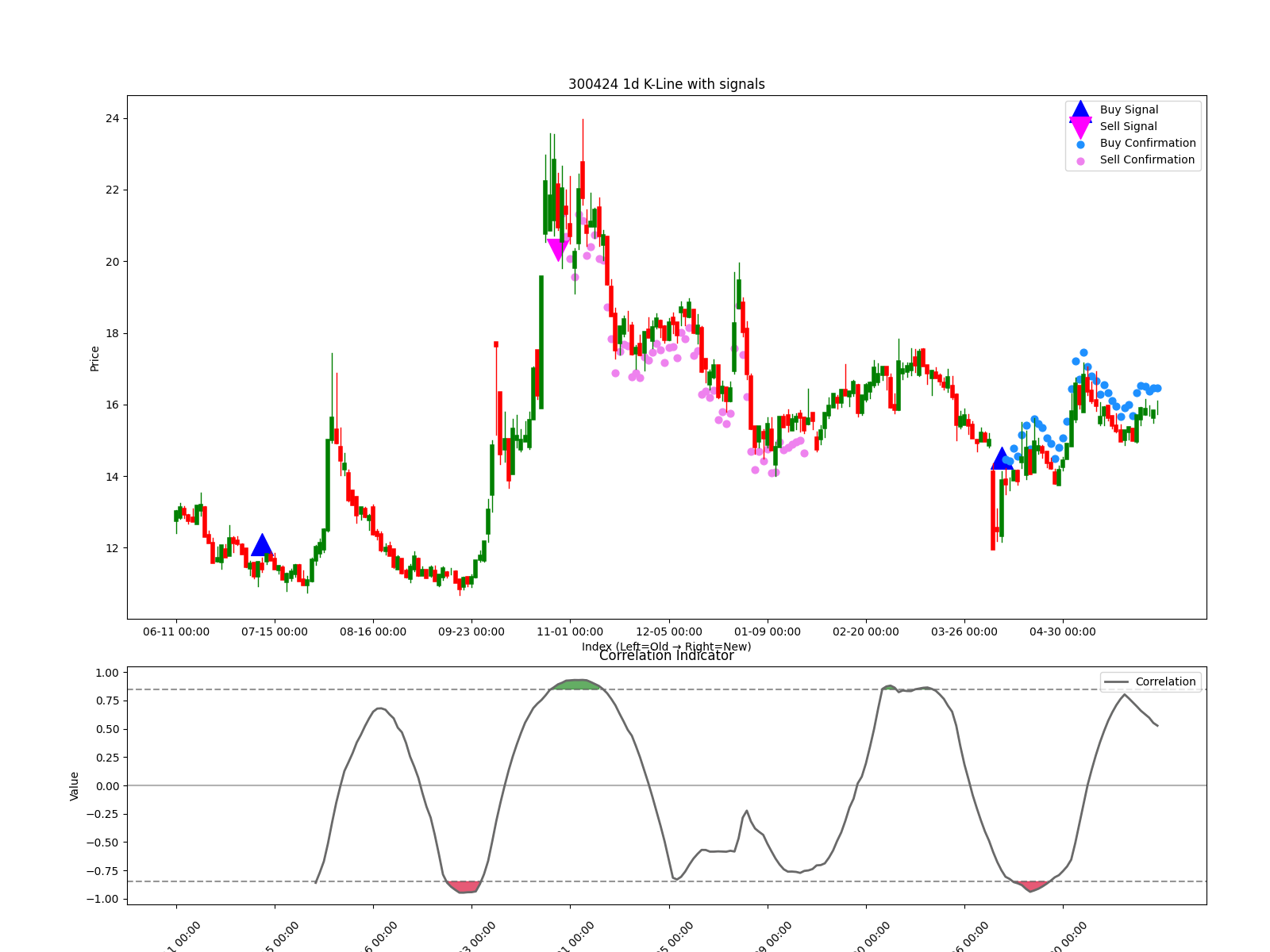Click the 'Buy Signal' legend label
The width and height of the screenshot is (1270, 952).
pos(1129,110)
